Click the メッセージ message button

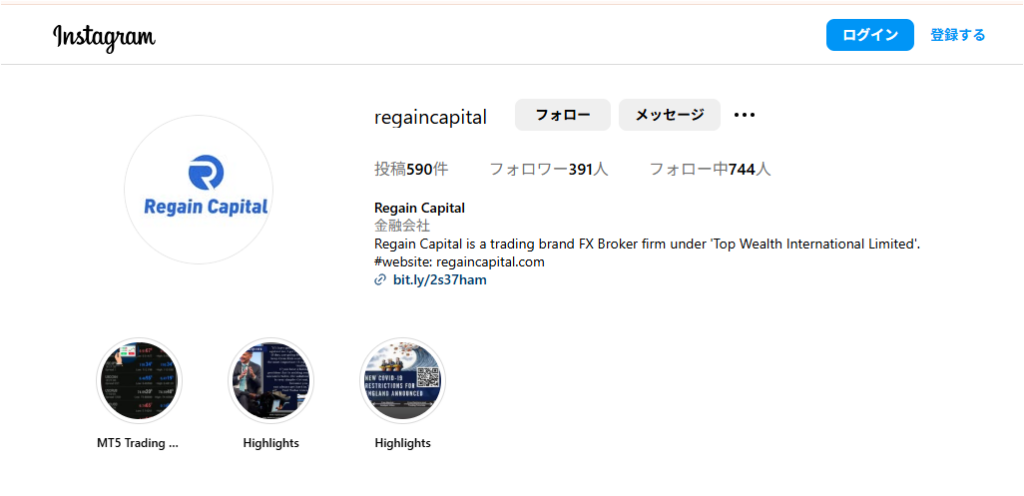(669, 115)
